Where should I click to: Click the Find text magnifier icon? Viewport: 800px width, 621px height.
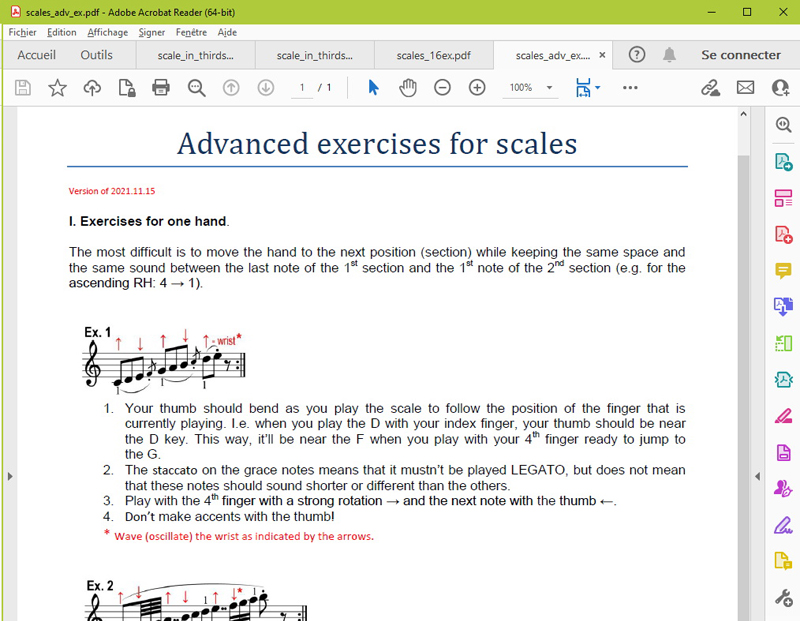(196, 88)
